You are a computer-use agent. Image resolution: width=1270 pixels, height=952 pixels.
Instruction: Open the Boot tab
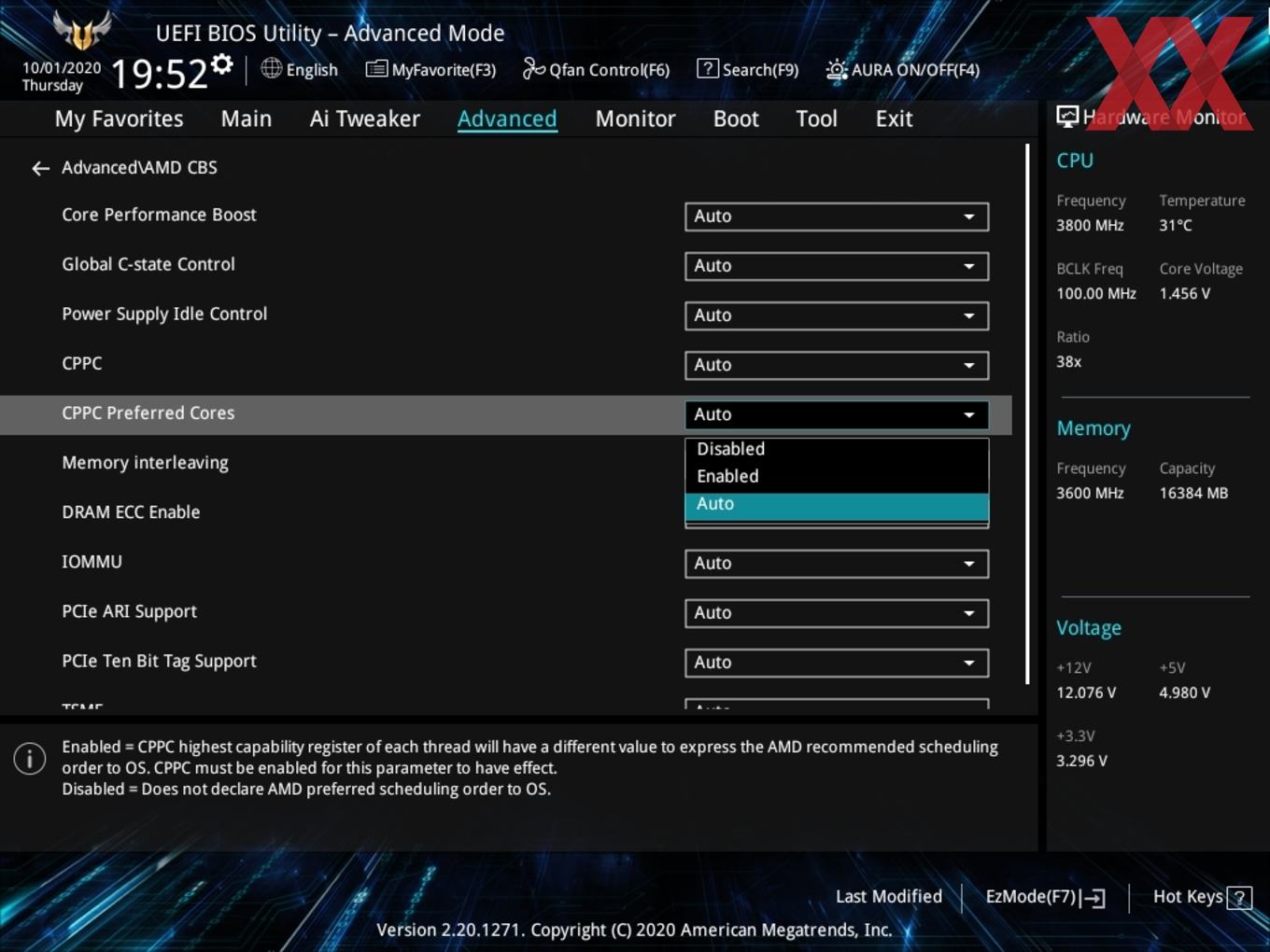tap(736, 119)
